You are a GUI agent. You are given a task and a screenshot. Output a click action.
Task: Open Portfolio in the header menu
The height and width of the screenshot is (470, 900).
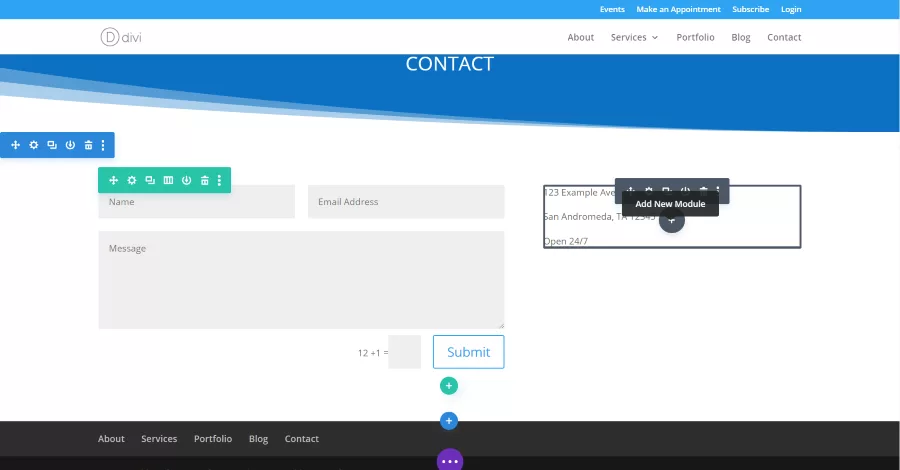point(695,37)
